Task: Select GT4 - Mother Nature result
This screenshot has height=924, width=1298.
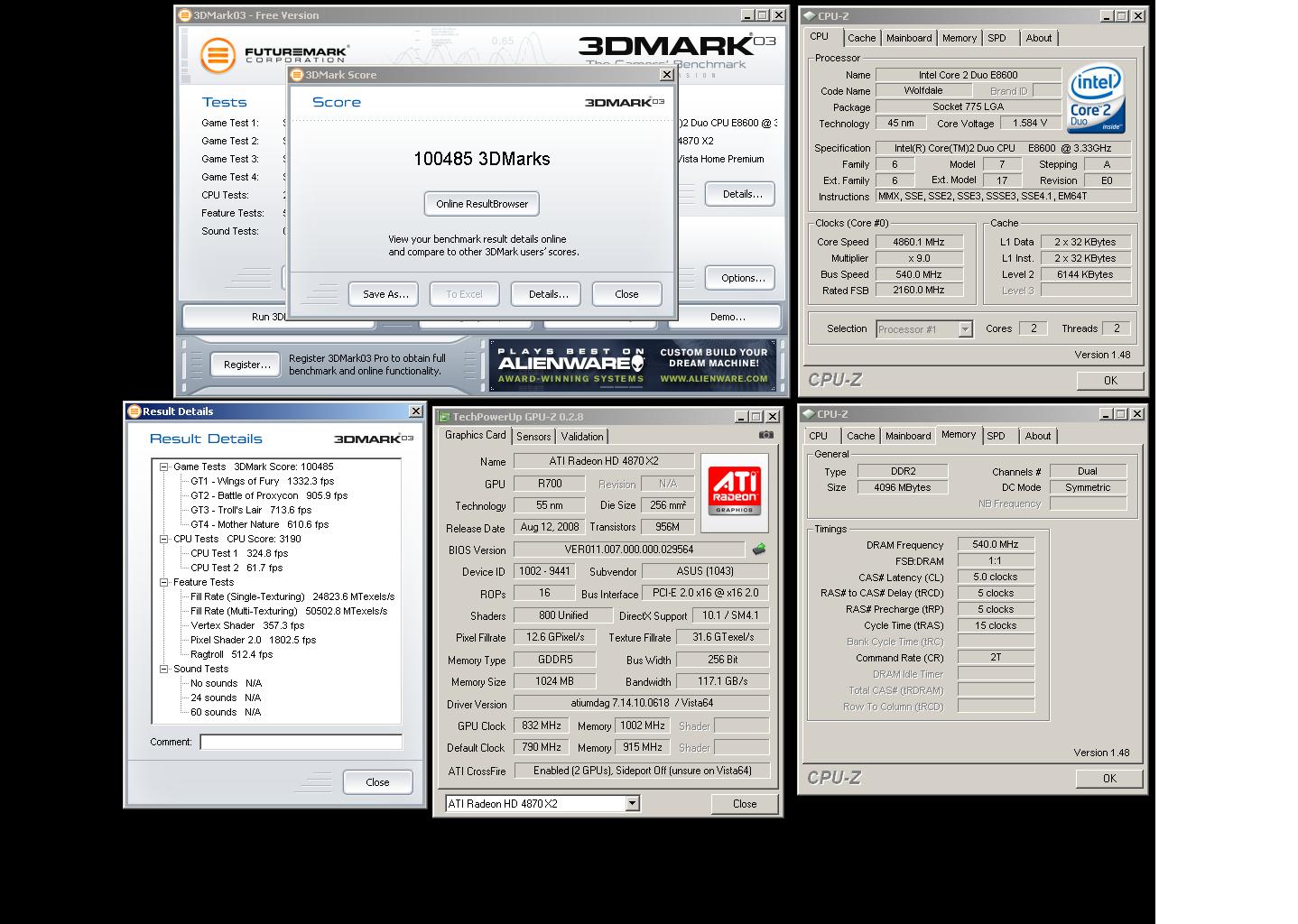Action: [259, 524]
